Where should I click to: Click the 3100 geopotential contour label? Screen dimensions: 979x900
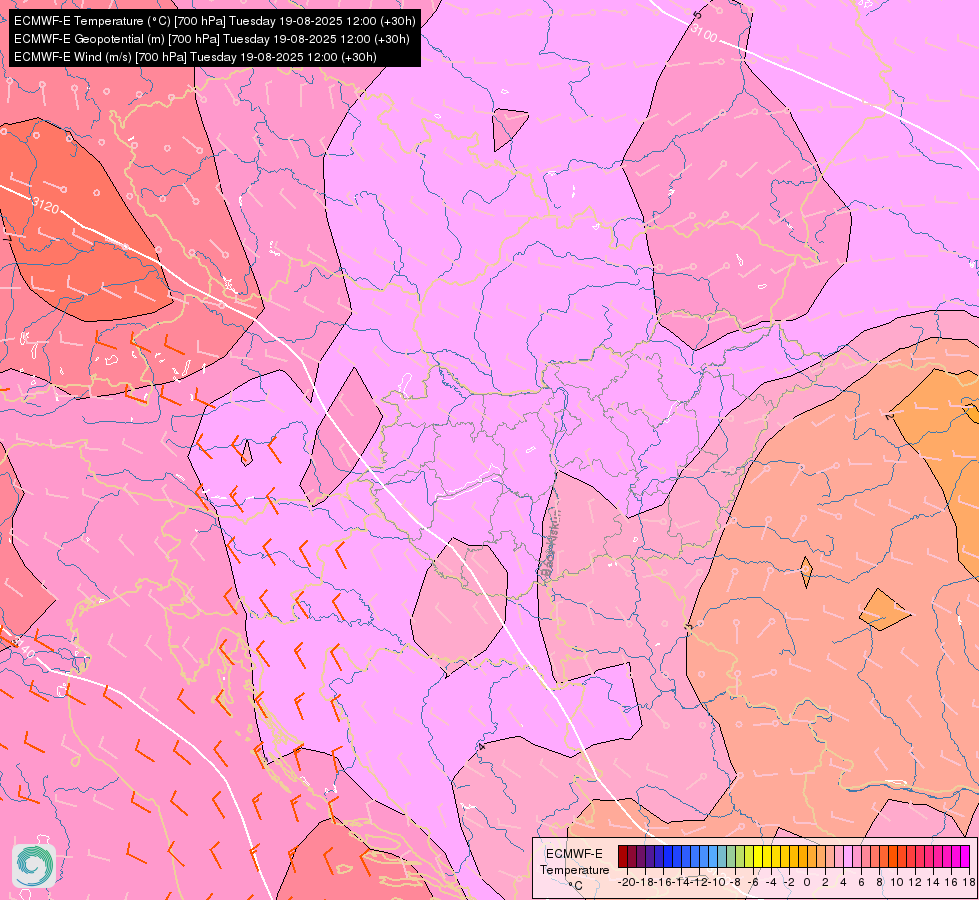click(x=704, y=34)
